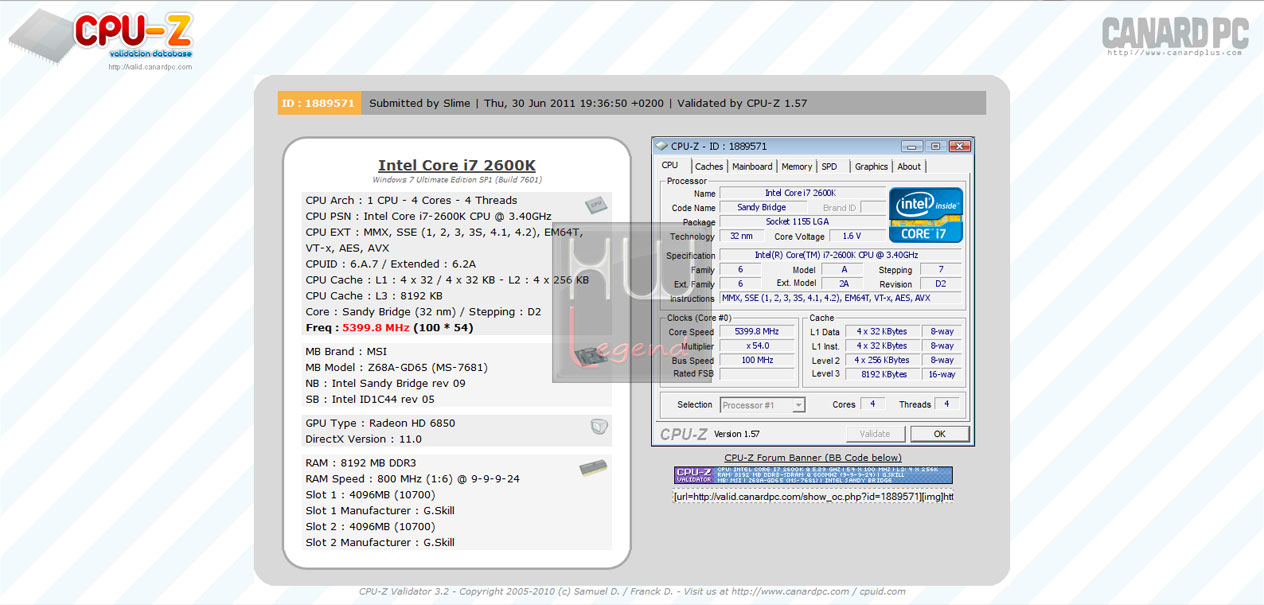Screen dimensions: 1264x605
Task: Click the Name field in CPU-Z window
Action: coord(802,193)
